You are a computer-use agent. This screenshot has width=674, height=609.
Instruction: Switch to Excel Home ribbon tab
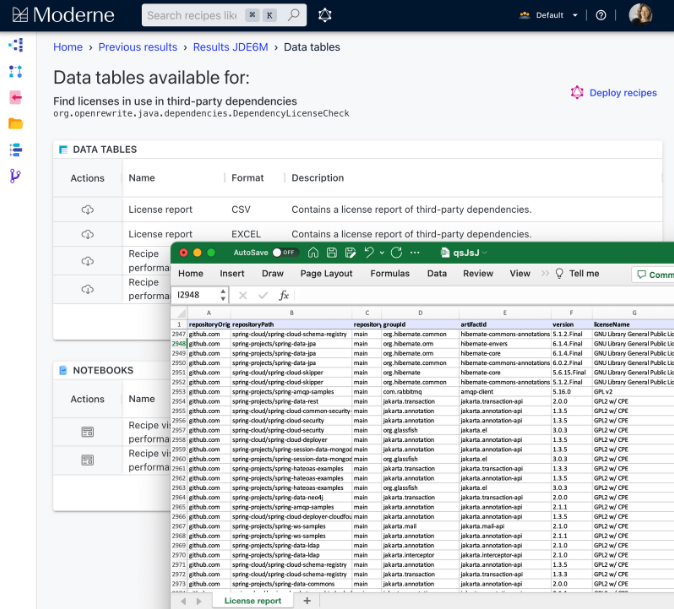(x=190, y=274)
